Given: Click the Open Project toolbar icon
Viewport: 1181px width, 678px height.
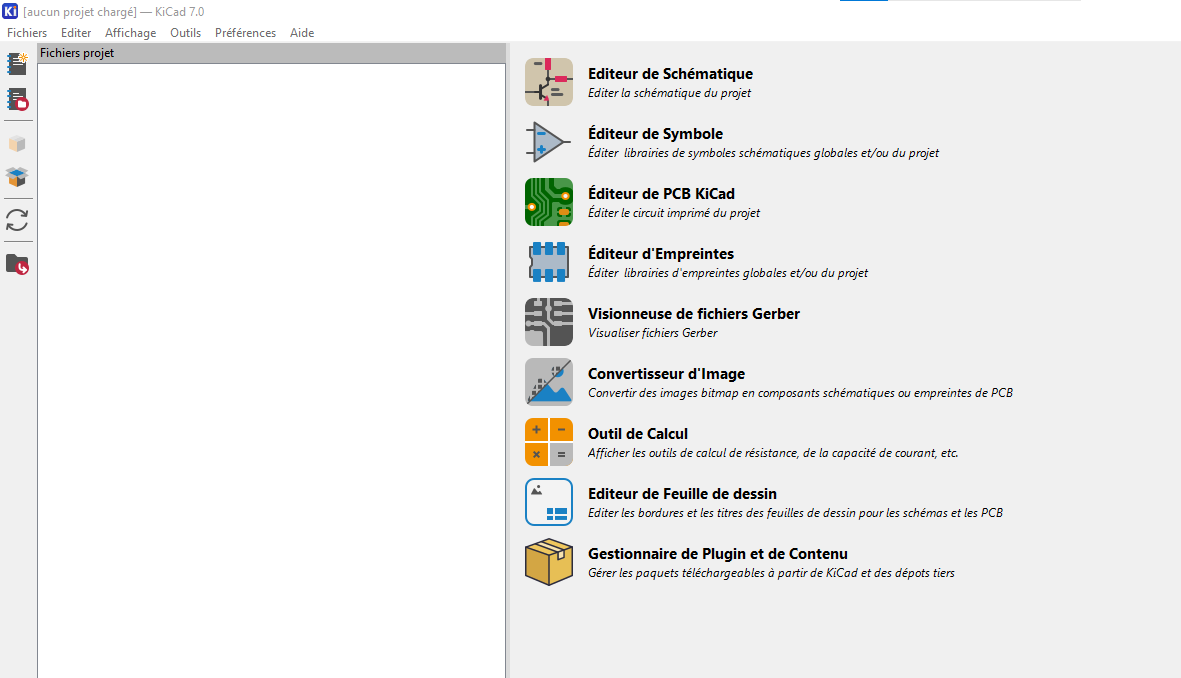Looking at the screenshot, I should point(17,99).
